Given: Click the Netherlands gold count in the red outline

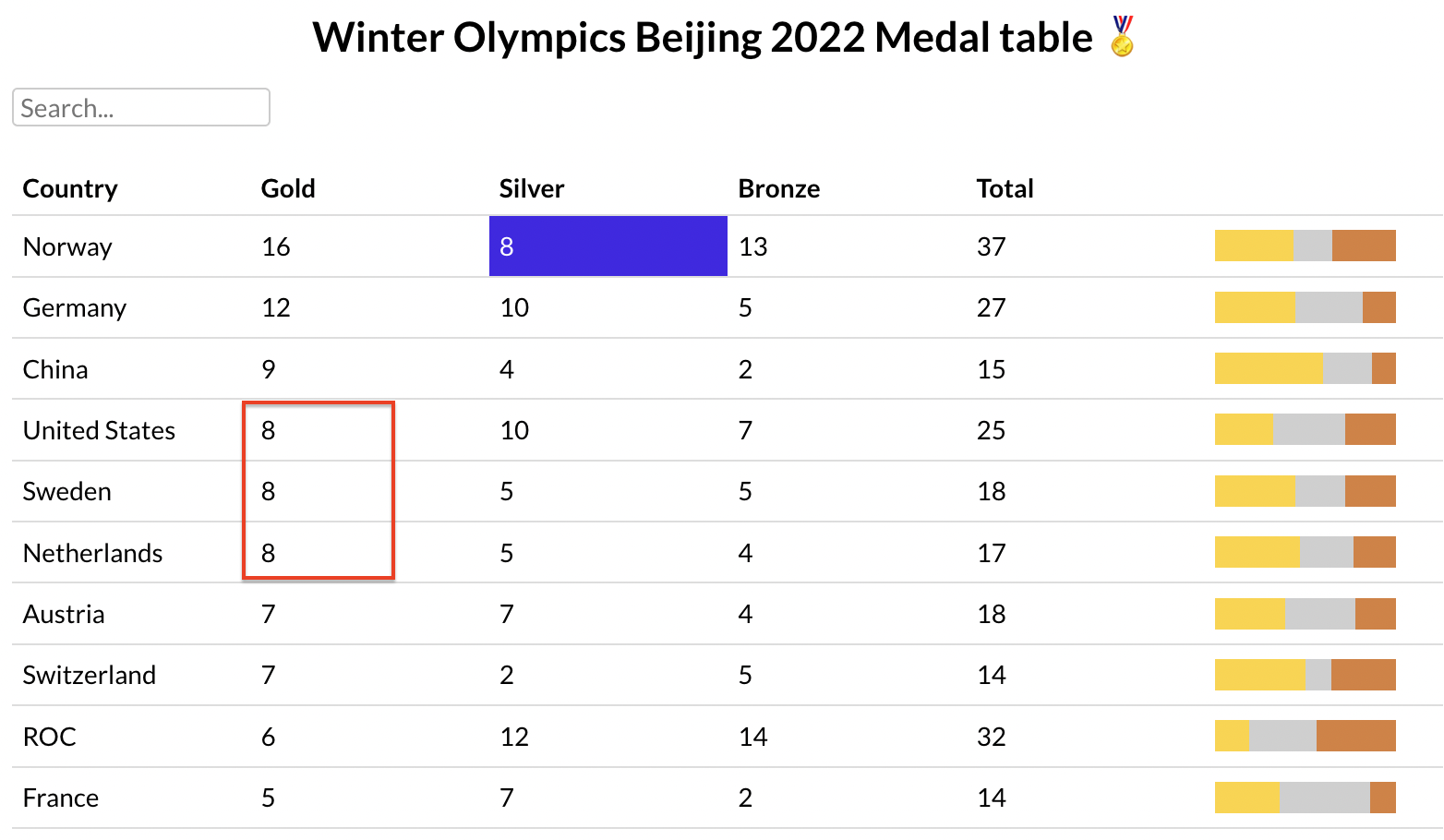Looking at the screenshot, I should click(268, 553).
